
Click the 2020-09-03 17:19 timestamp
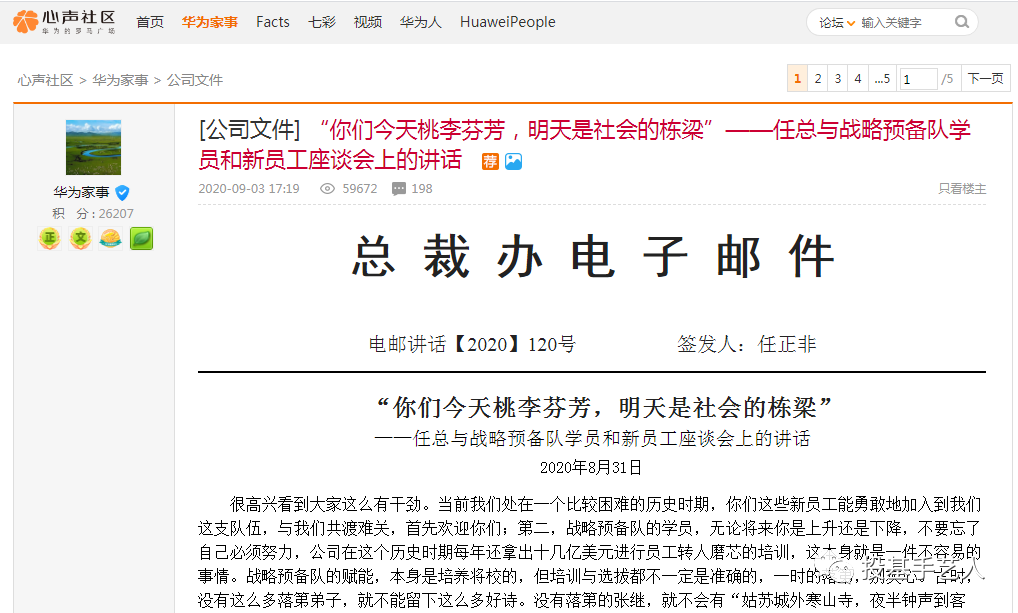[249, 189]
